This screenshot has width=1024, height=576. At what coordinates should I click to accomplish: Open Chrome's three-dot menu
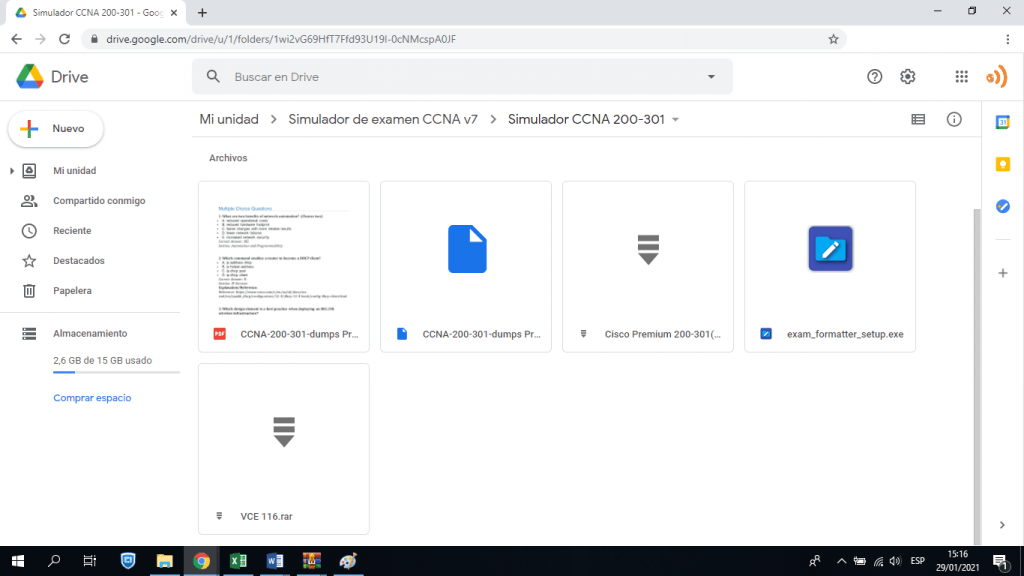coord(1008,39)
